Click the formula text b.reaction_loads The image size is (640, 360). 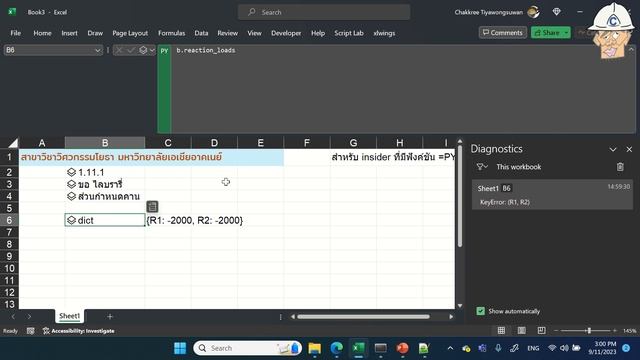coord(206,50)
